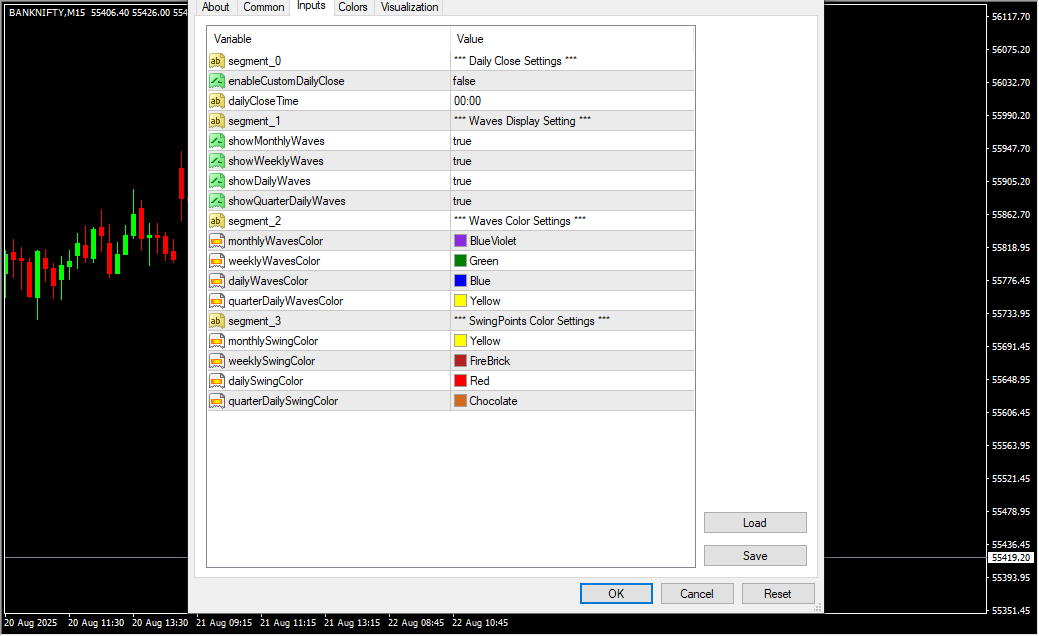The height and width of the screenshot is (636, 1039).
Task: Open the weeklyWavesColor Green value dropdown
Action: coord(571,261)
